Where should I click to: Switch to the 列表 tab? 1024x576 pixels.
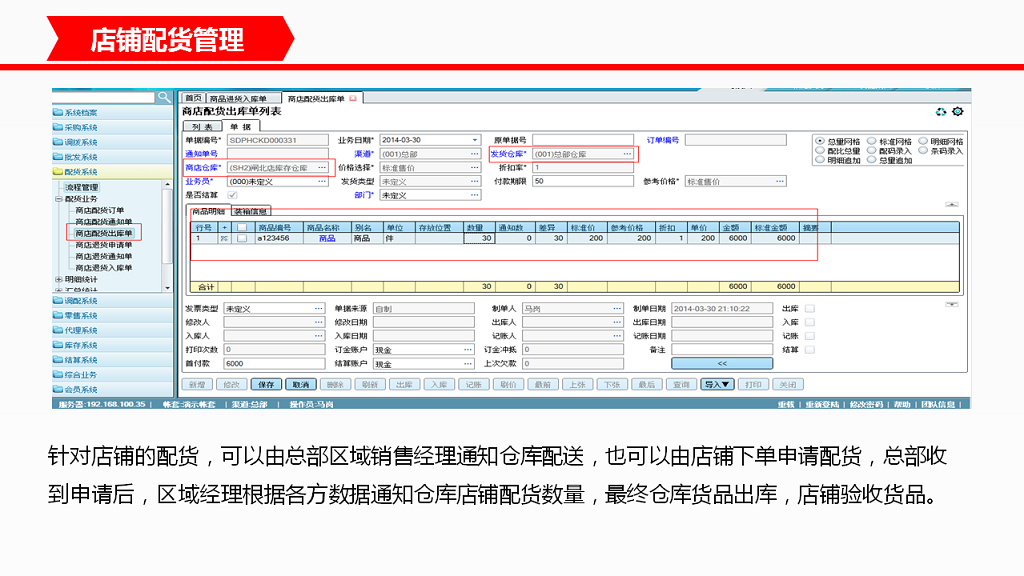201,126
